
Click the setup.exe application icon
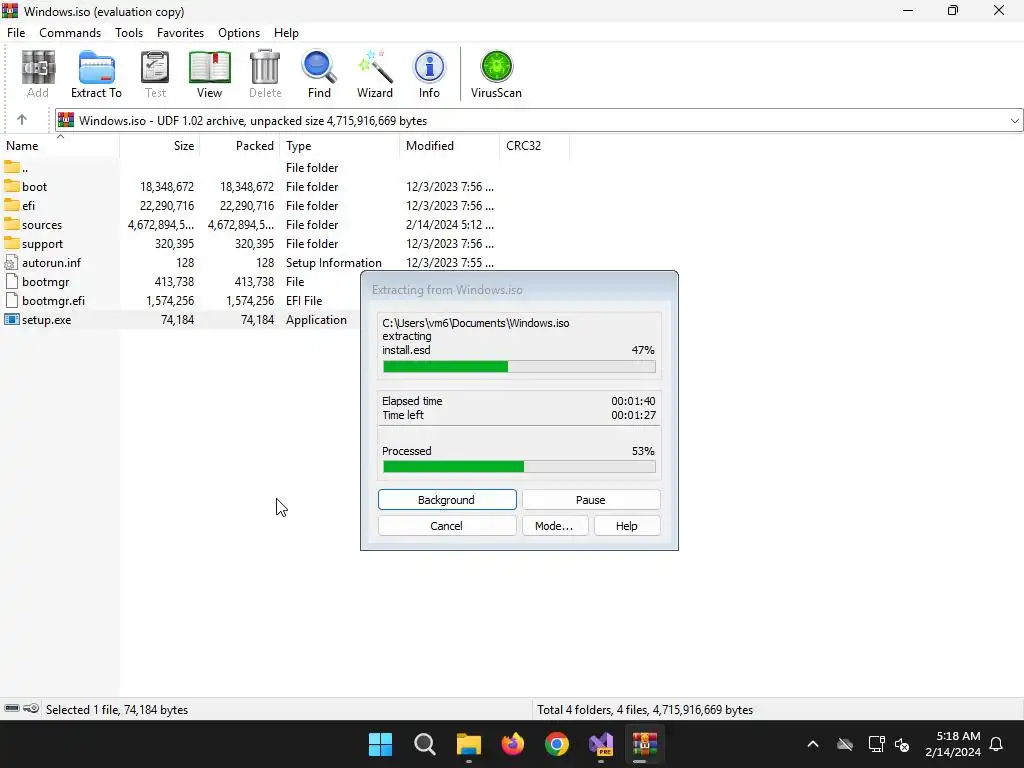pyautogui.click(x=12, y=319)
